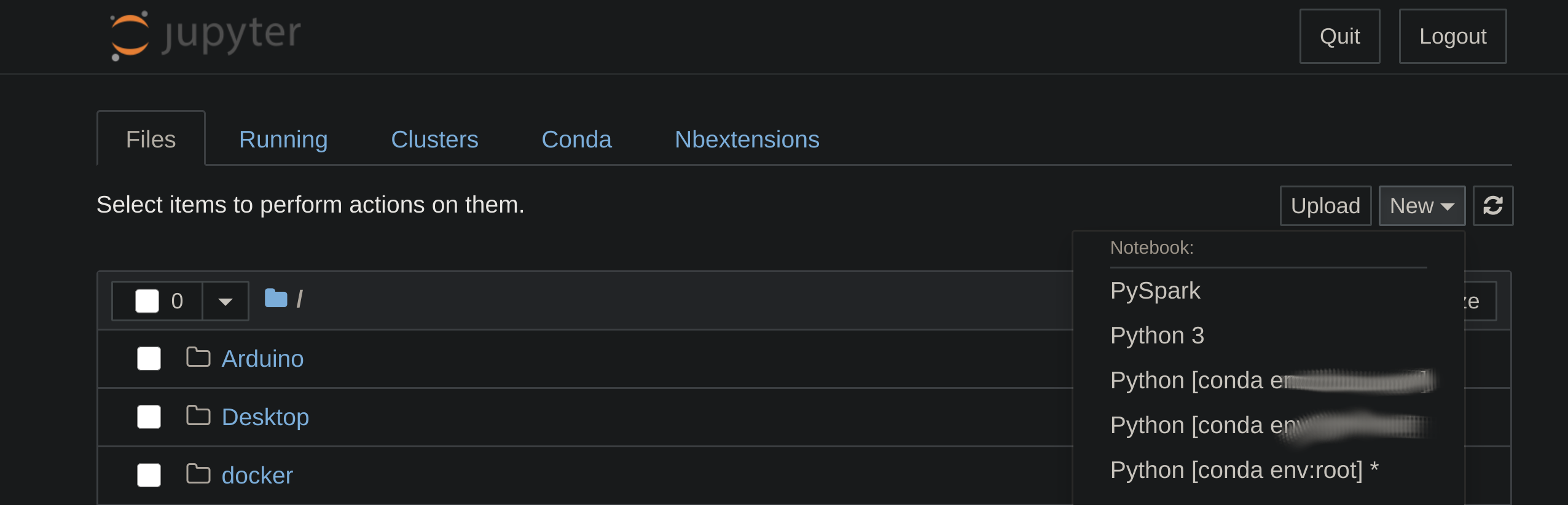This screenshot has width=1568, height=505.
Task: Open the item filter dropdown arrow
Action: (x=225, y=300)
